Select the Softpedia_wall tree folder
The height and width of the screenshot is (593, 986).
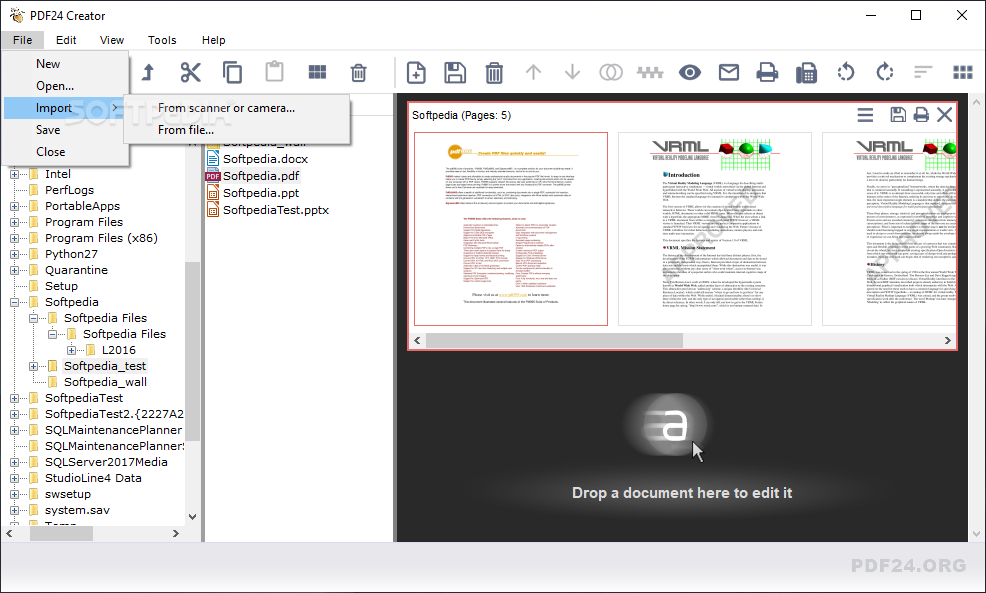105,382
